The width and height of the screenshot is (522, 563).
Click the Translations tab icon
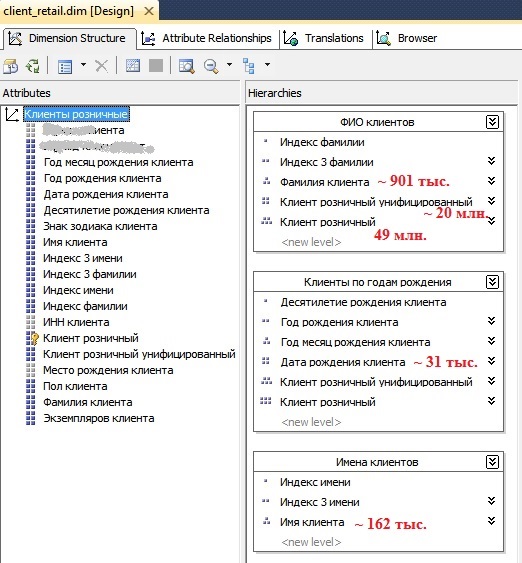point(290,38)
